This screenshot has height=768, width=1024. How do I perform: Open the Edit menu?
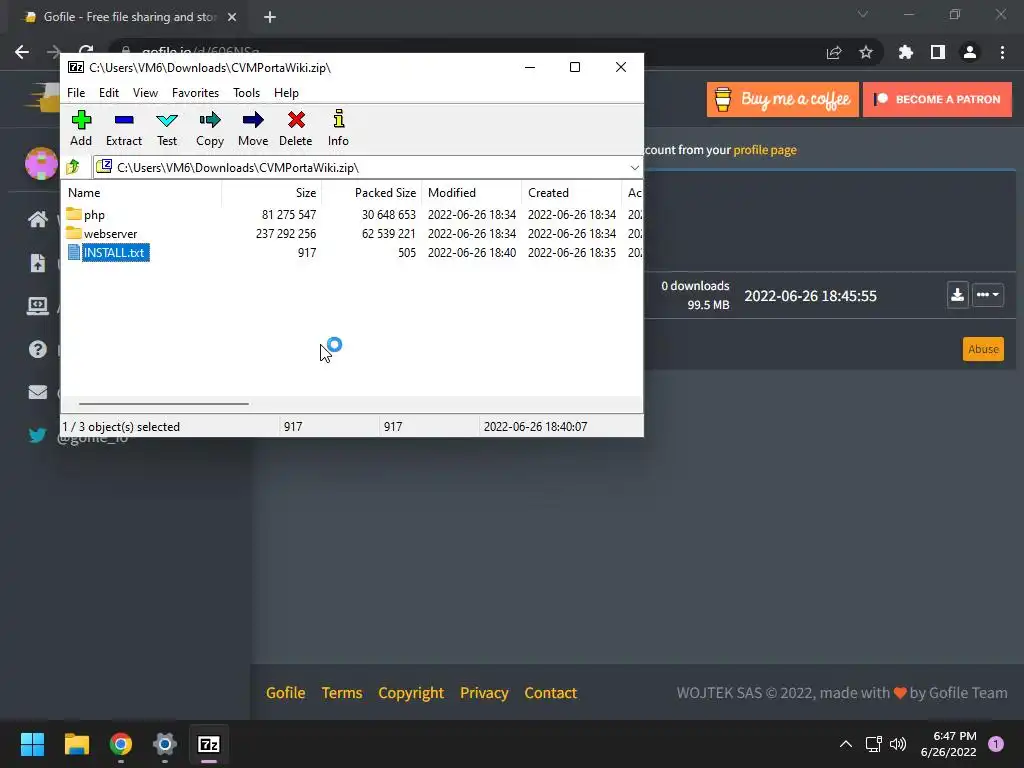point(108,93)
